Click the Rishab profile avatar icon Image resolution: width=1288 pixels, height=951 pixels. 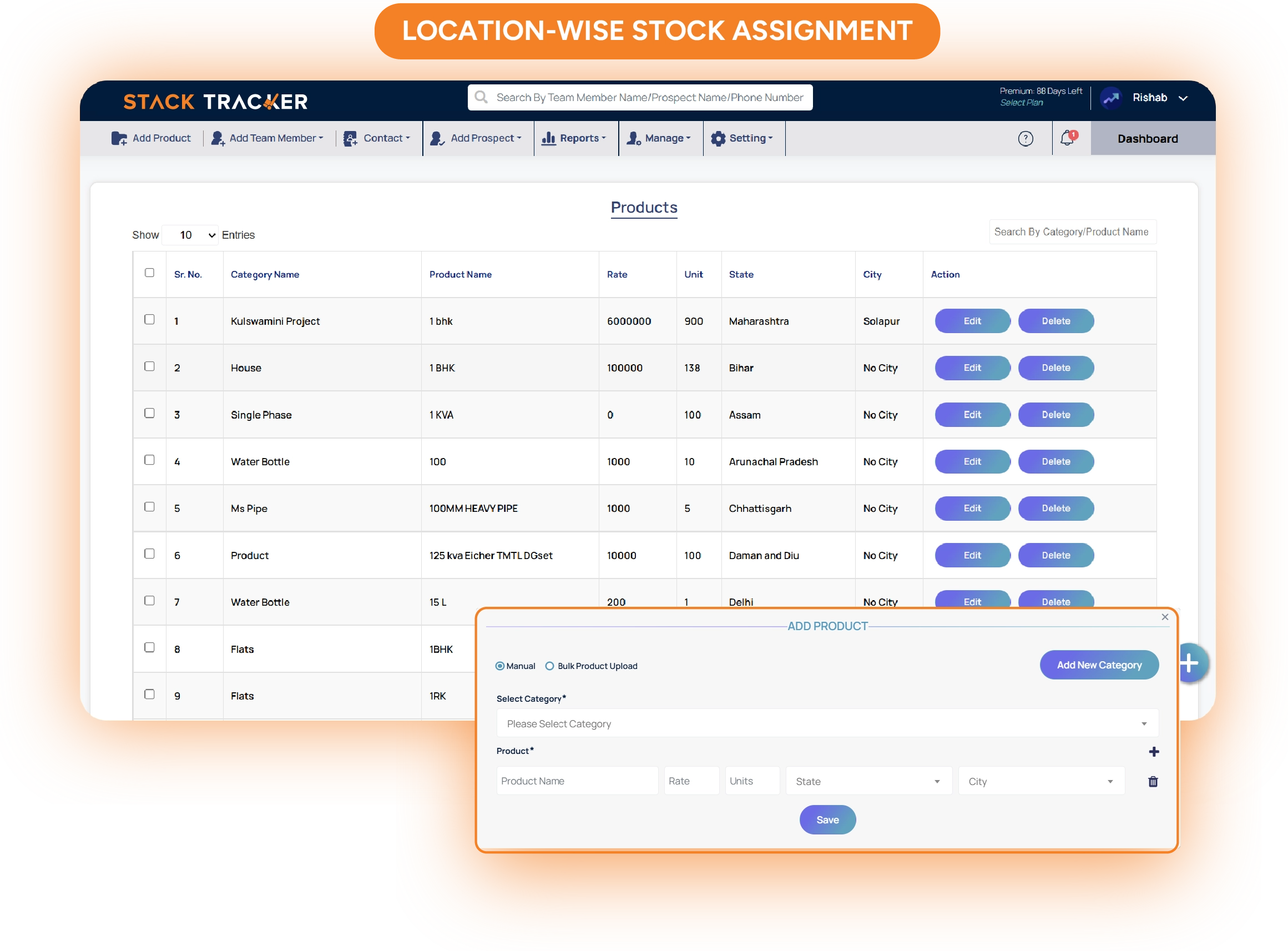pos(1111,98)
